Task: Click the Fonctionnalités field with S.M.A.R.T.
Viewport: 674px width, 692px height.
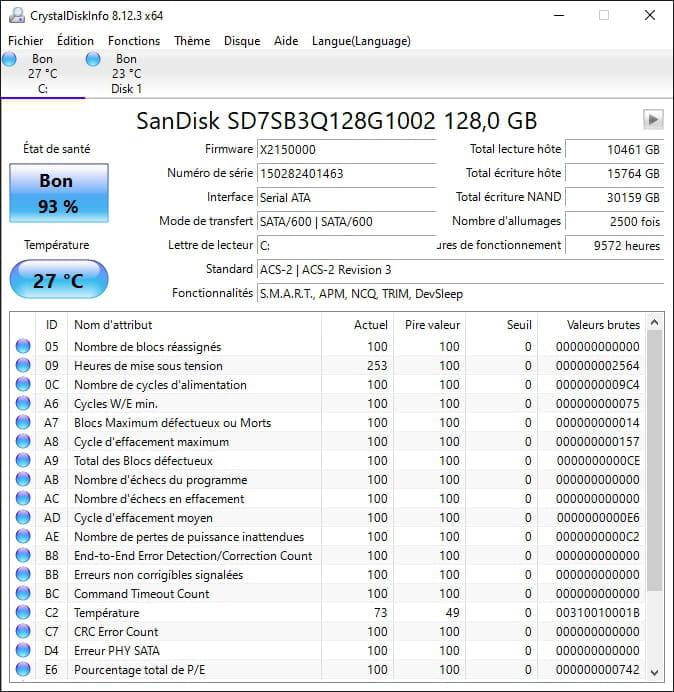Action: [x=460, y=293]
